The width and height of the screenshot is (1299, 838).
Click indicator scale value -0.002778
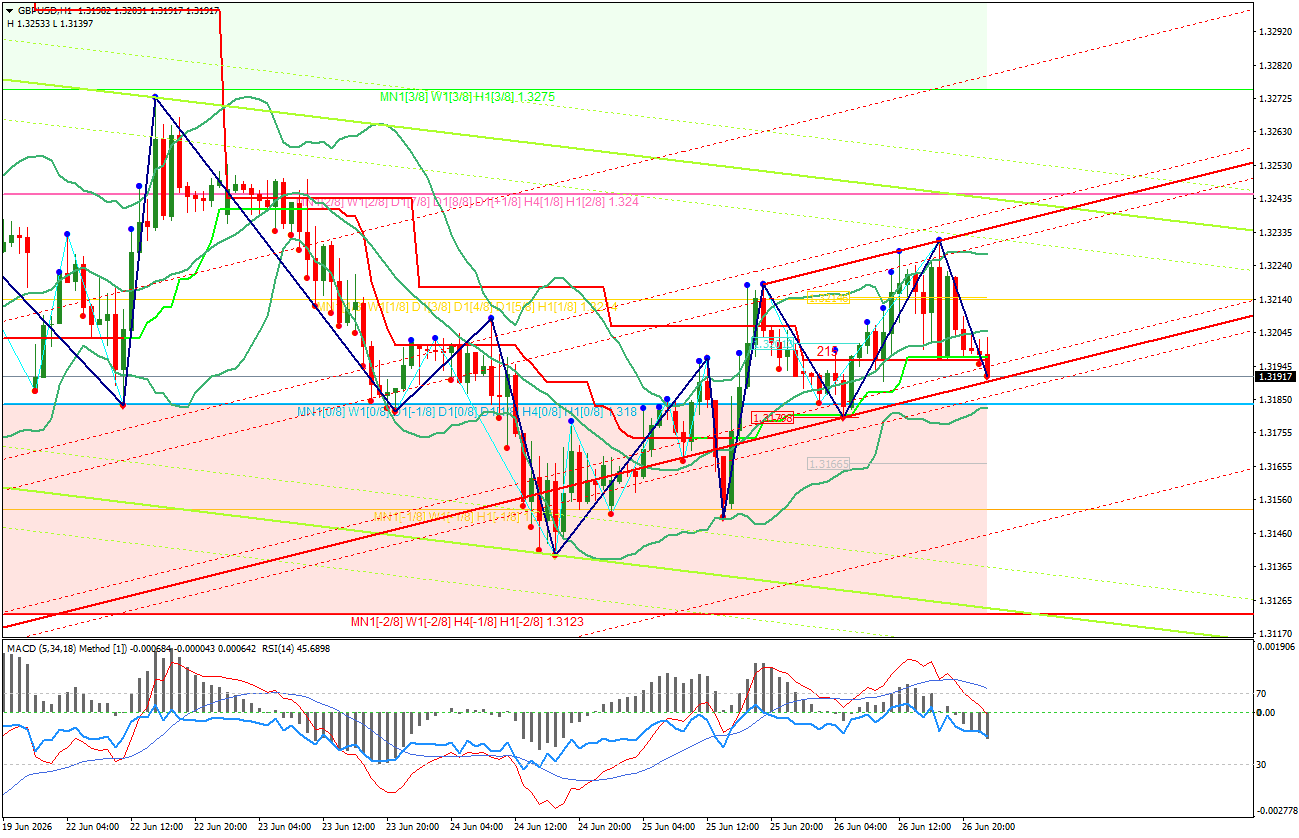pyautogui.click(x=1275, y=809)
